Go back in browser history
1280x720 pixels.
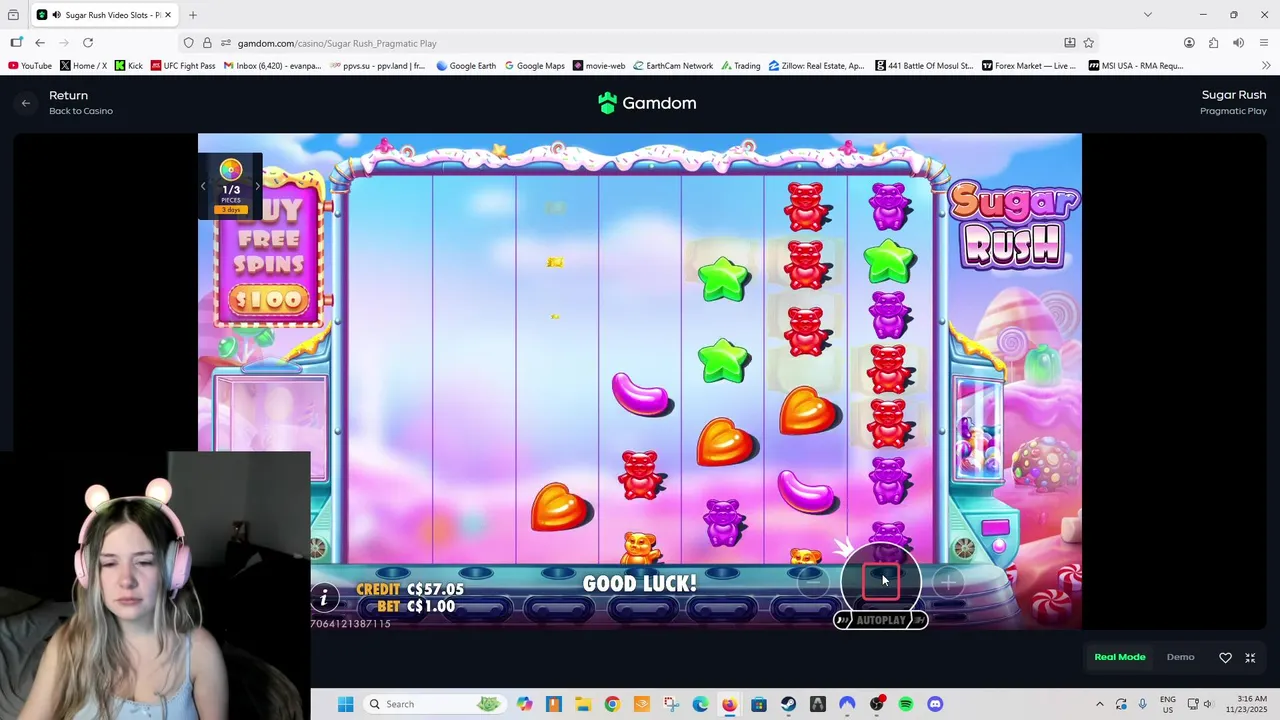[x=40, y=43]
